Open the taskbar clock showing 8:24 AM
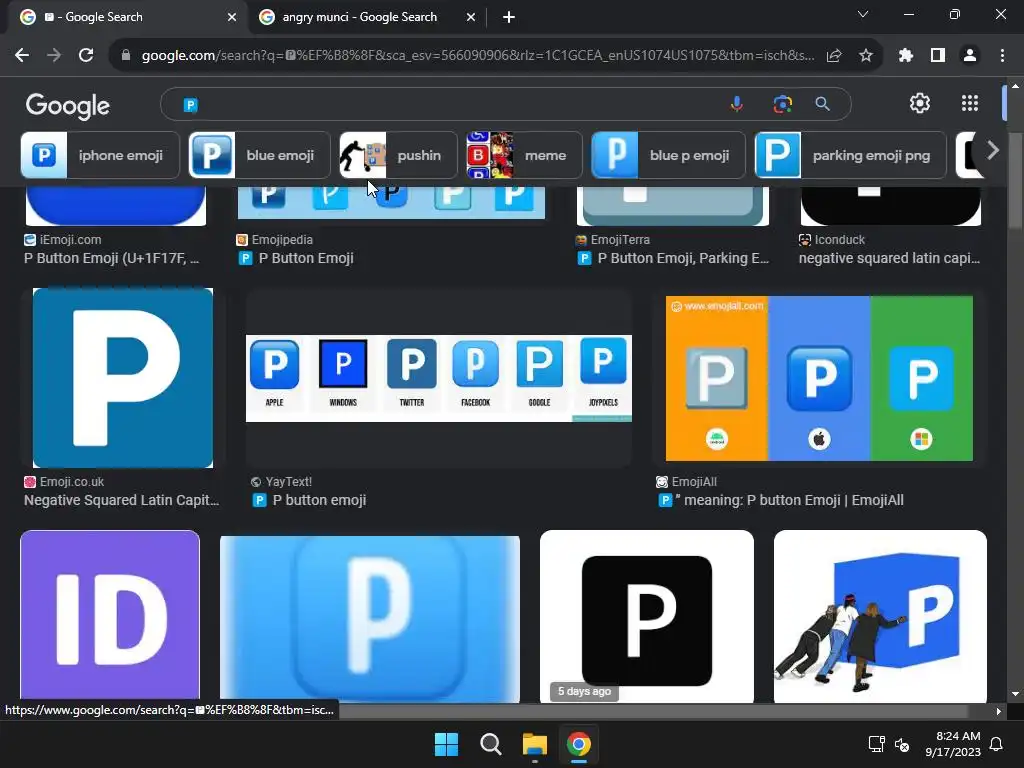 (953, 744)
